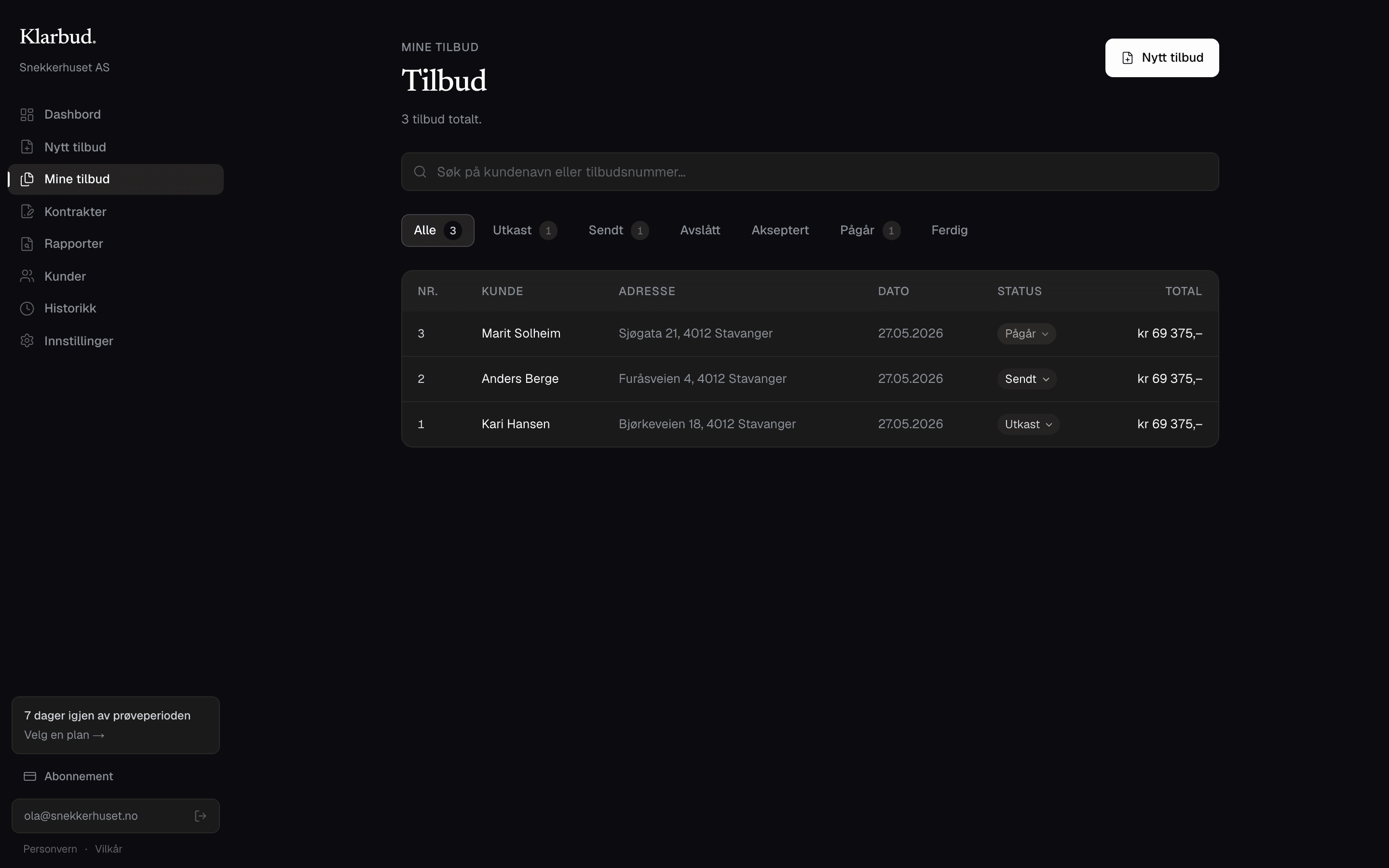Click total amount in Marit Solheim row

[x=1170, y=334]
